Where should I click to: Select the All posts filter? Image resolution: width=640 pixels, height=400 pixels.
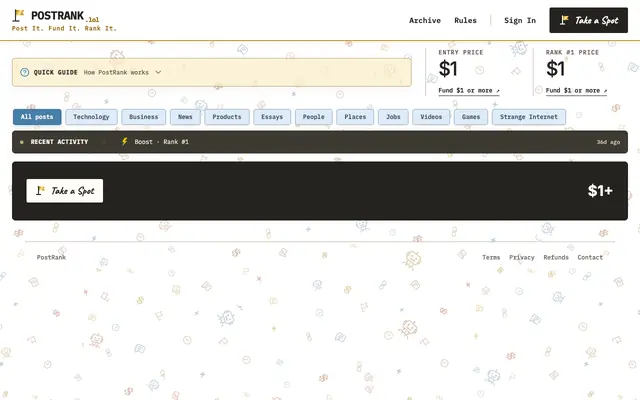coord(37,117)
